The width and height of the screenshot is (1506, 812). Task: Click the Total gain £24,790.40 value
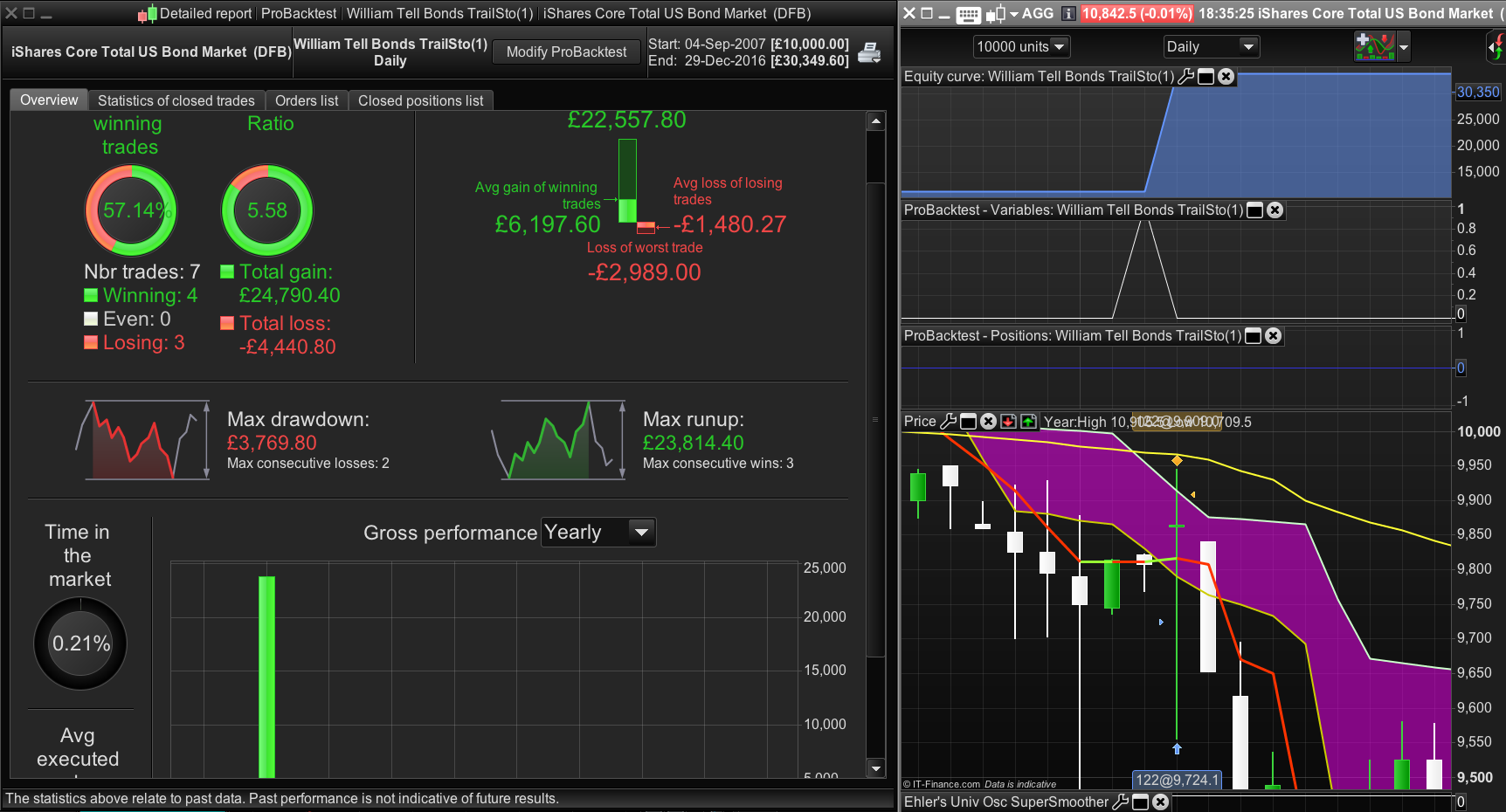[290, 296]
